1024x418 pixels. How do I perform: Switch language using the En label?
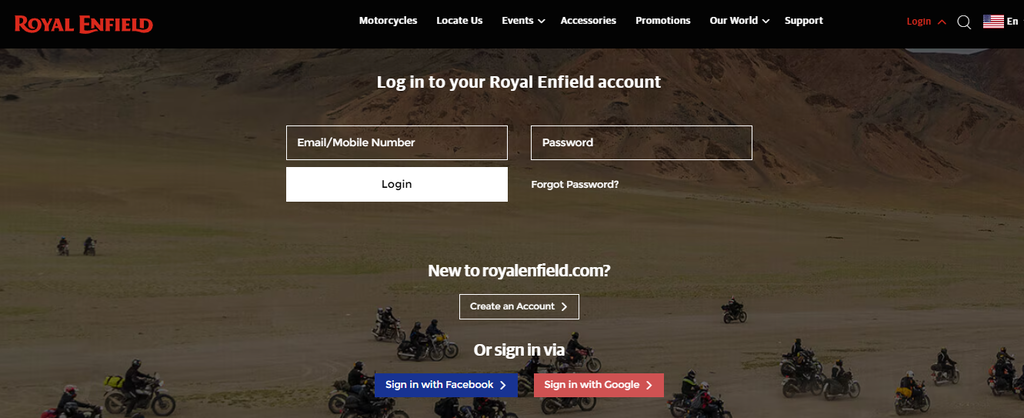1012,22
